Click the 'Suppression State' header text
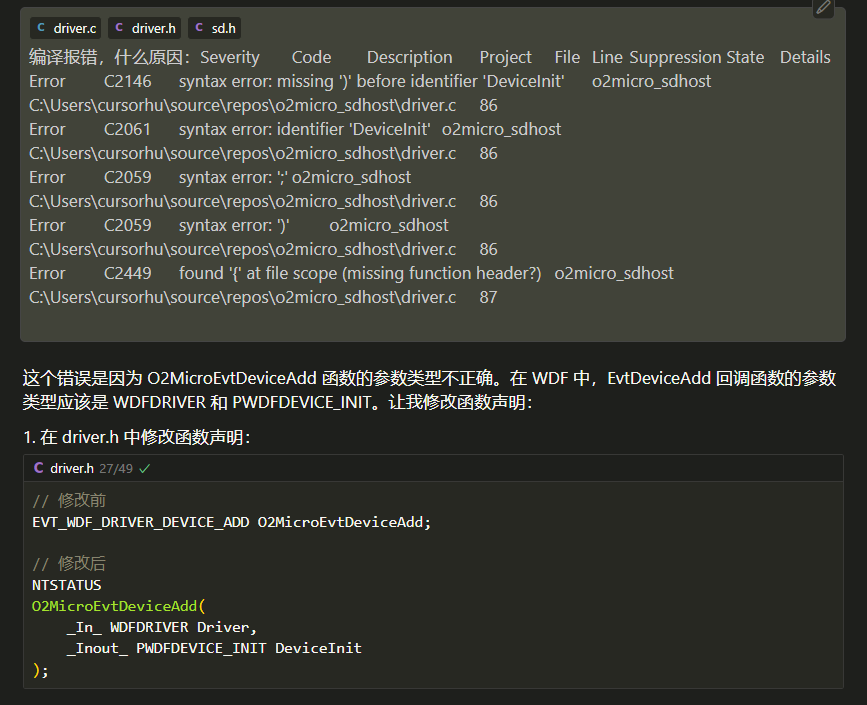Viewport: 867px width, 705px height. tap(697, 58)
